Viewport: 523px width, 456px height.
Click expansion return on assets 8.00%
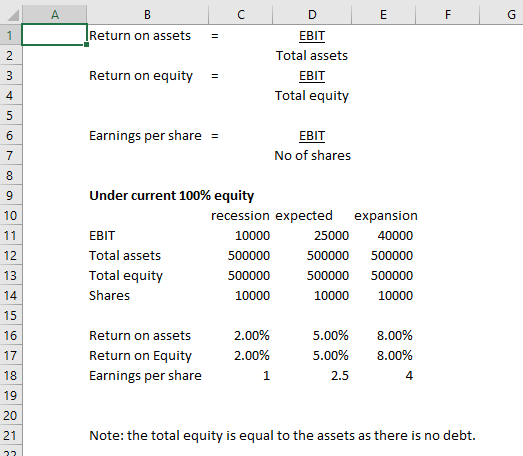coord(395,336)
